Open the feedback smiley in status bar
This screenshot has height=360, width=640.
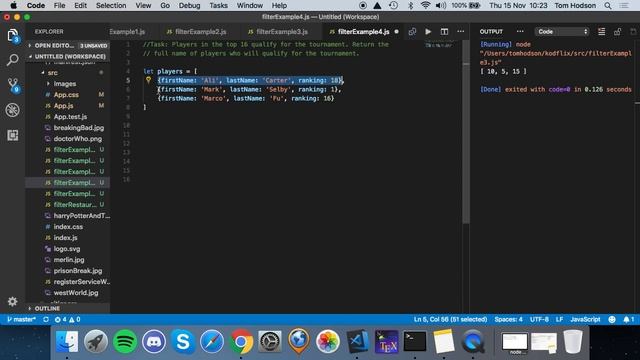[x=612, y=320]
